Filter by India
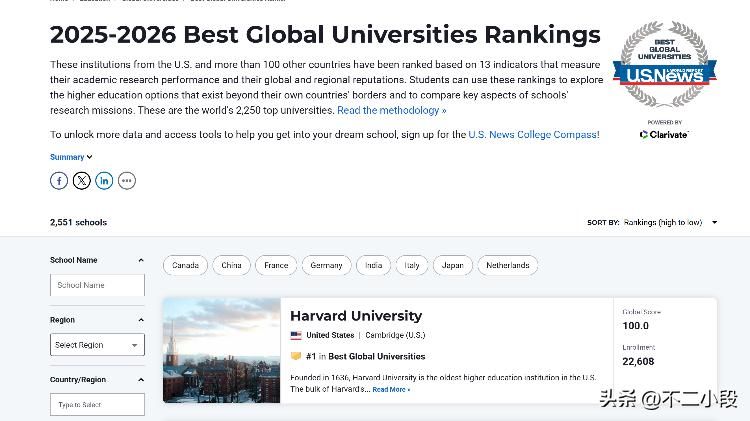 (x=374, y=266)
